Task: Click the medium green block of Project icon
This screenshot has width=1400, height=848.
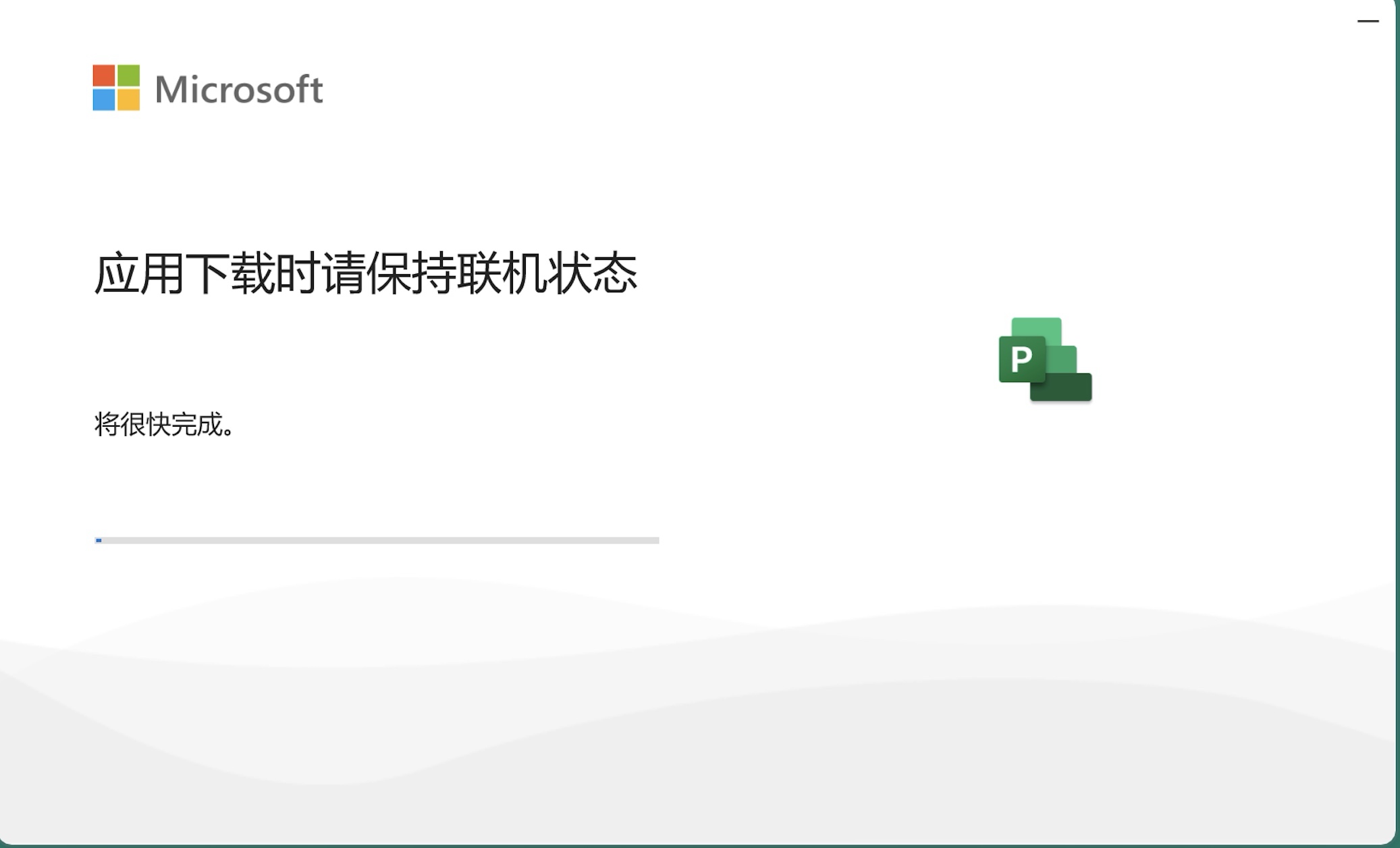Action: [x=1061, y=359]
